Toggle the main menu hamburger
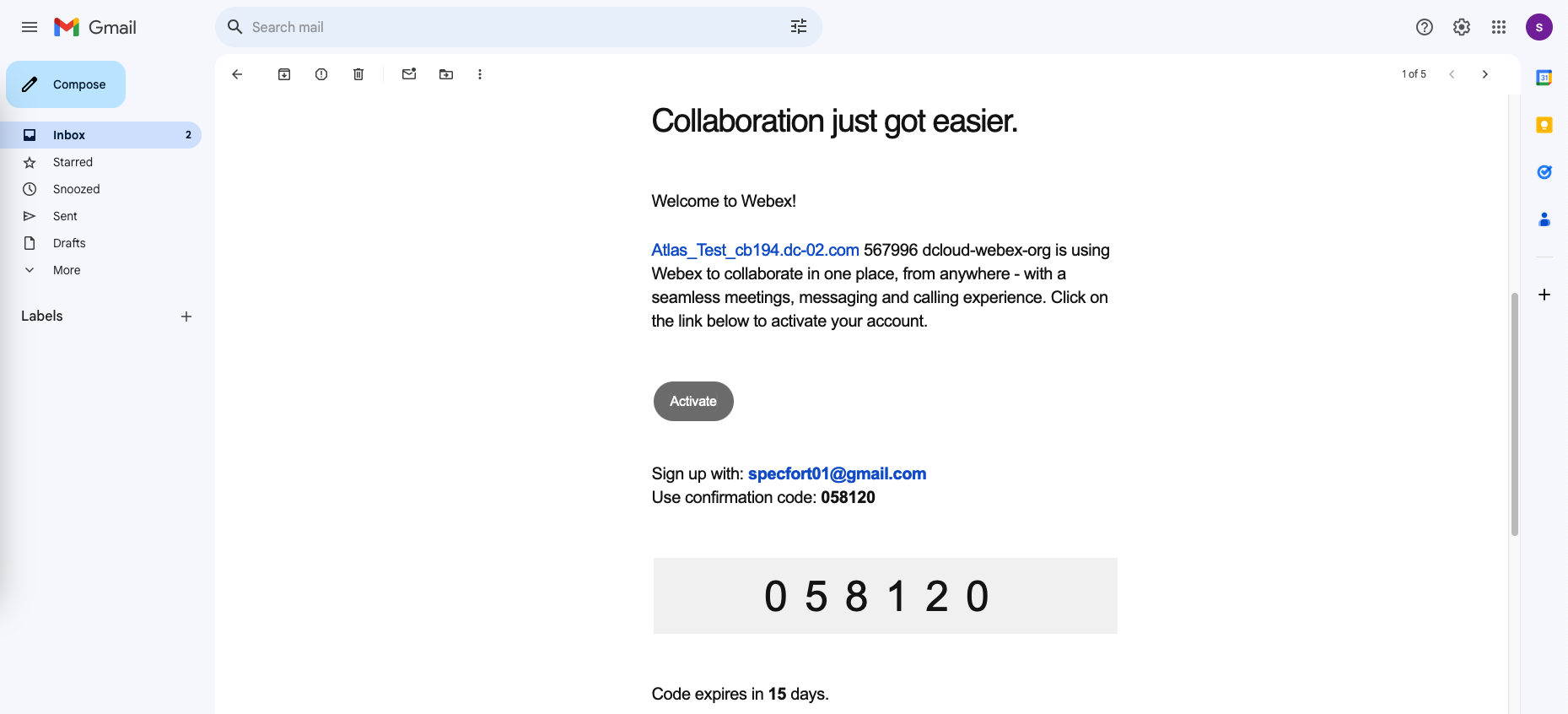1568x714 pixels. 30,27
